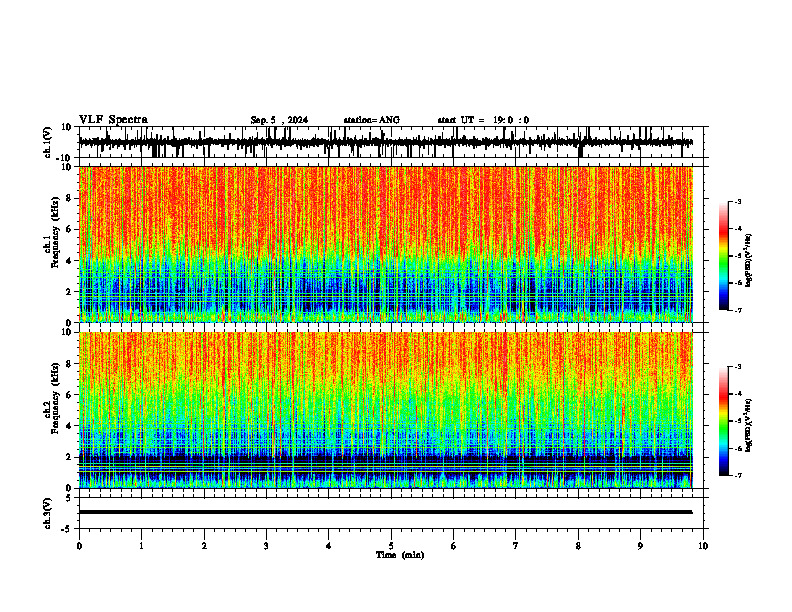Click the time axis tick label "5"

click(391, 546)
